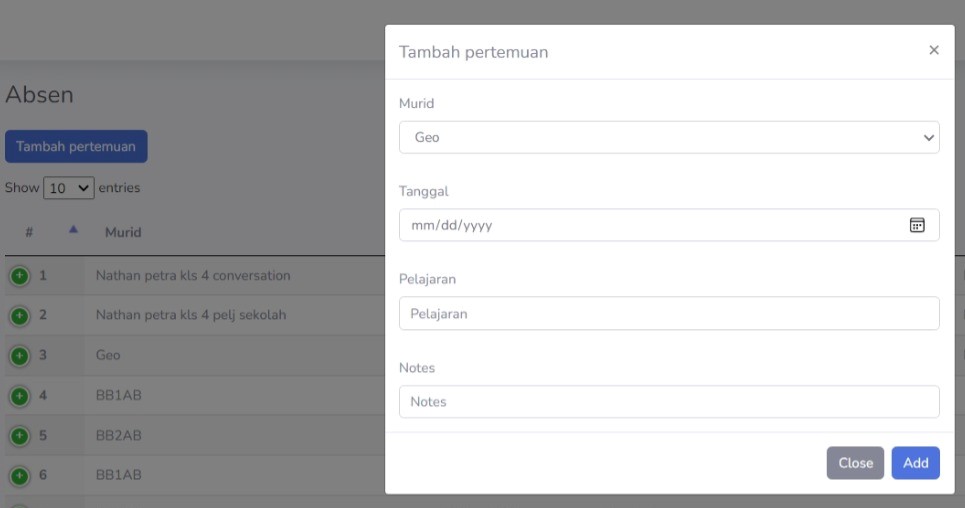Click the Tambah pertemuan blue button
Image resolution: width=965 pixels, height=508 pixels.
pos(76,146)
